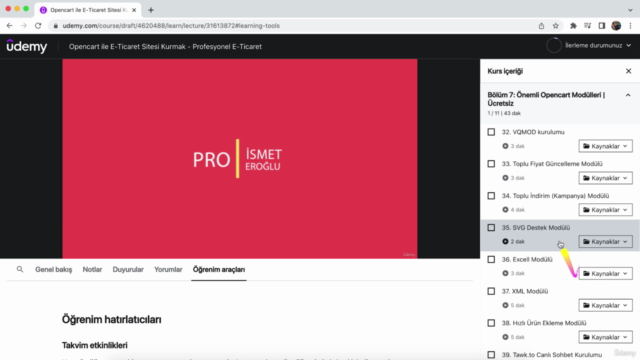Open lecture 32. VQMOD kurulumu
Image resolution: width=640 pixels, height=360 pixels.
(x=533, y=132)
